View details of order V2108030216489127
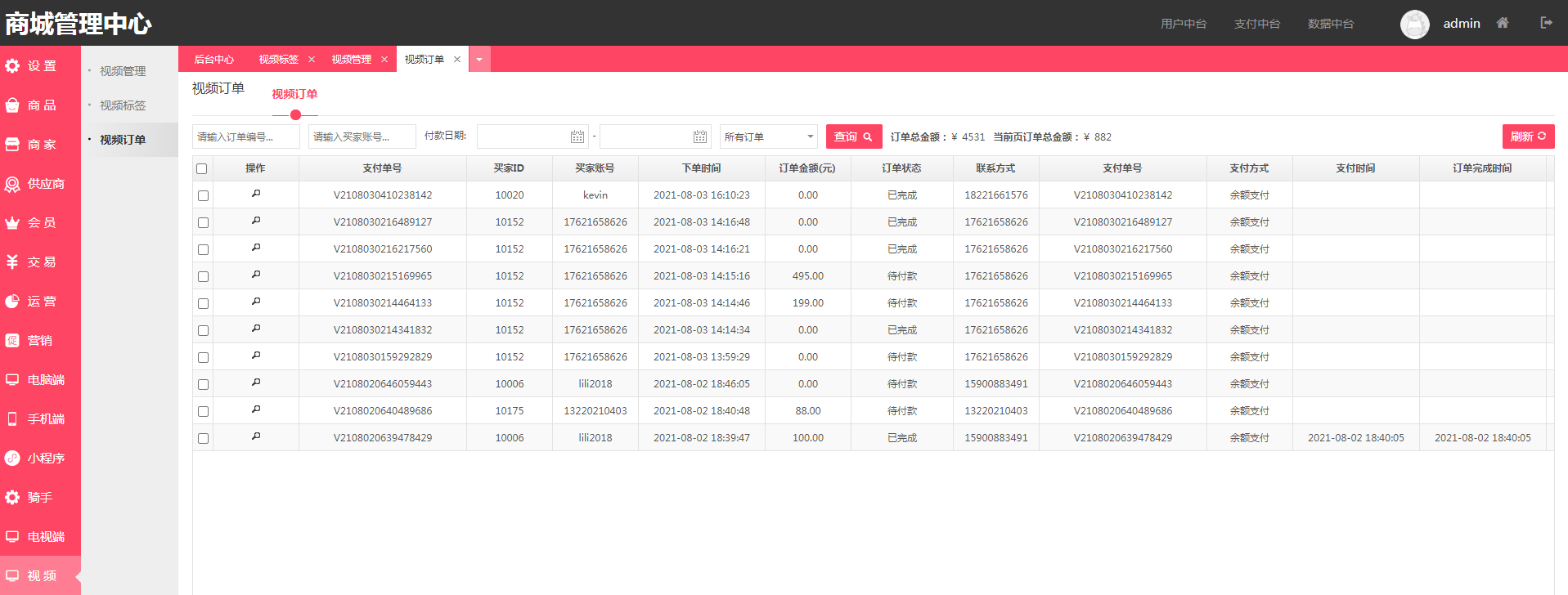The height and width of the screenshot is (595, 1568). pyautogui.click(x=256, y=221)
